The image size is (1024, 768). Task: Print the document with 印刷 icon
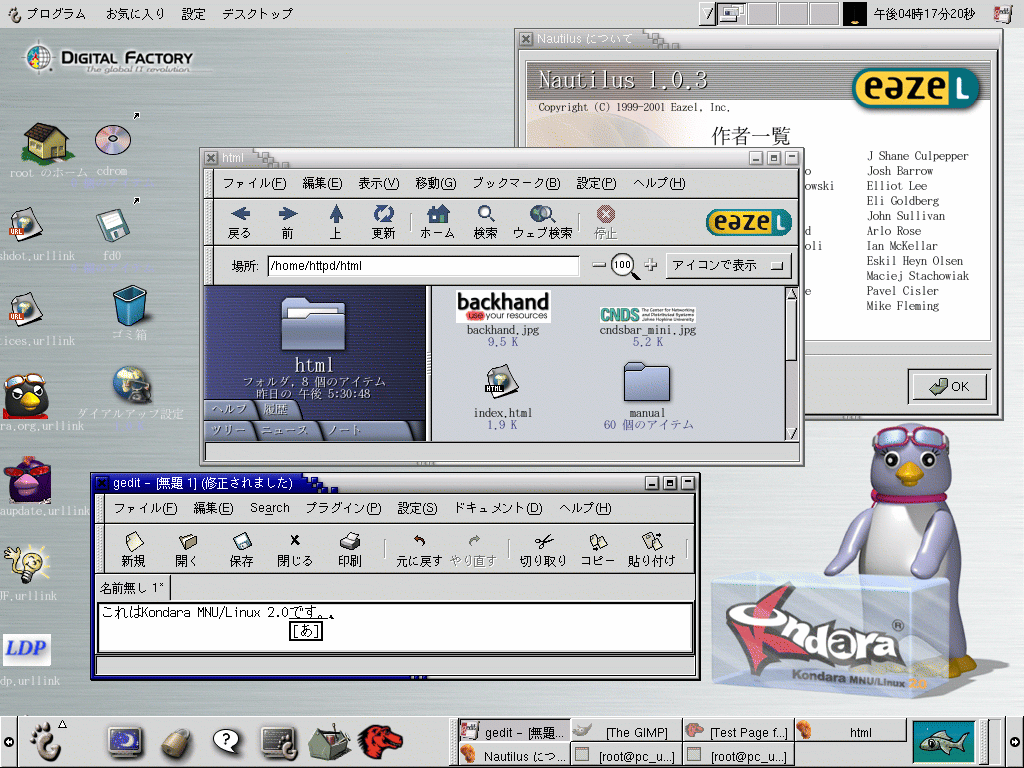[350, 549]
